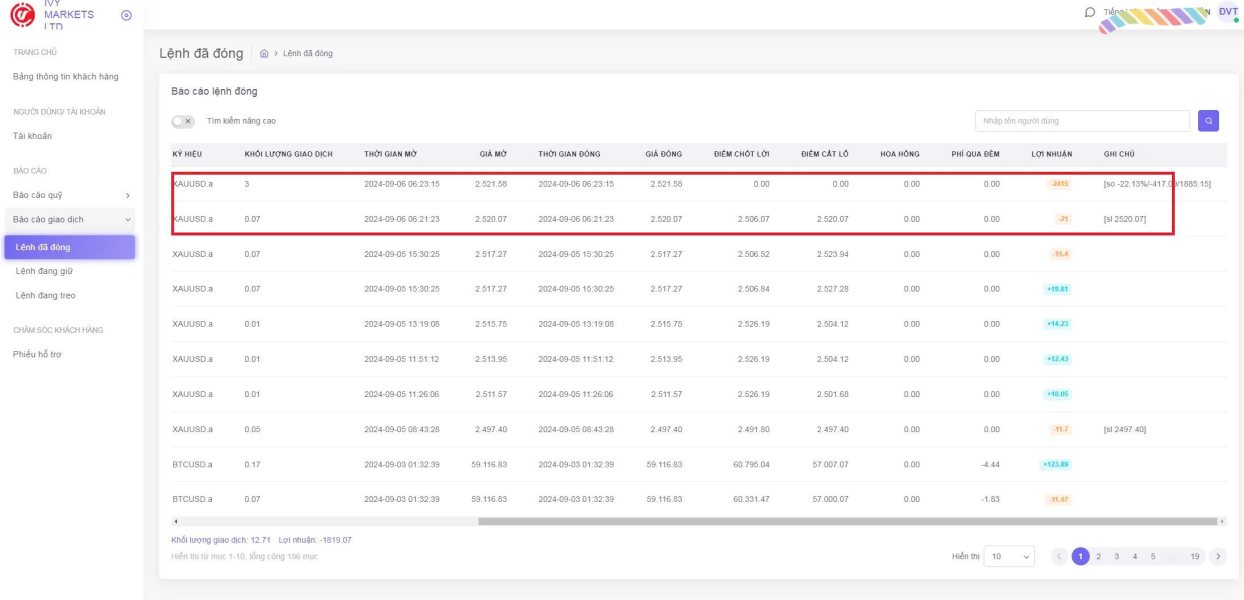Select Lệnh đã đóng in the sidebar
The height and width of the screenshot is (600, 1244).
pos(69,247)
